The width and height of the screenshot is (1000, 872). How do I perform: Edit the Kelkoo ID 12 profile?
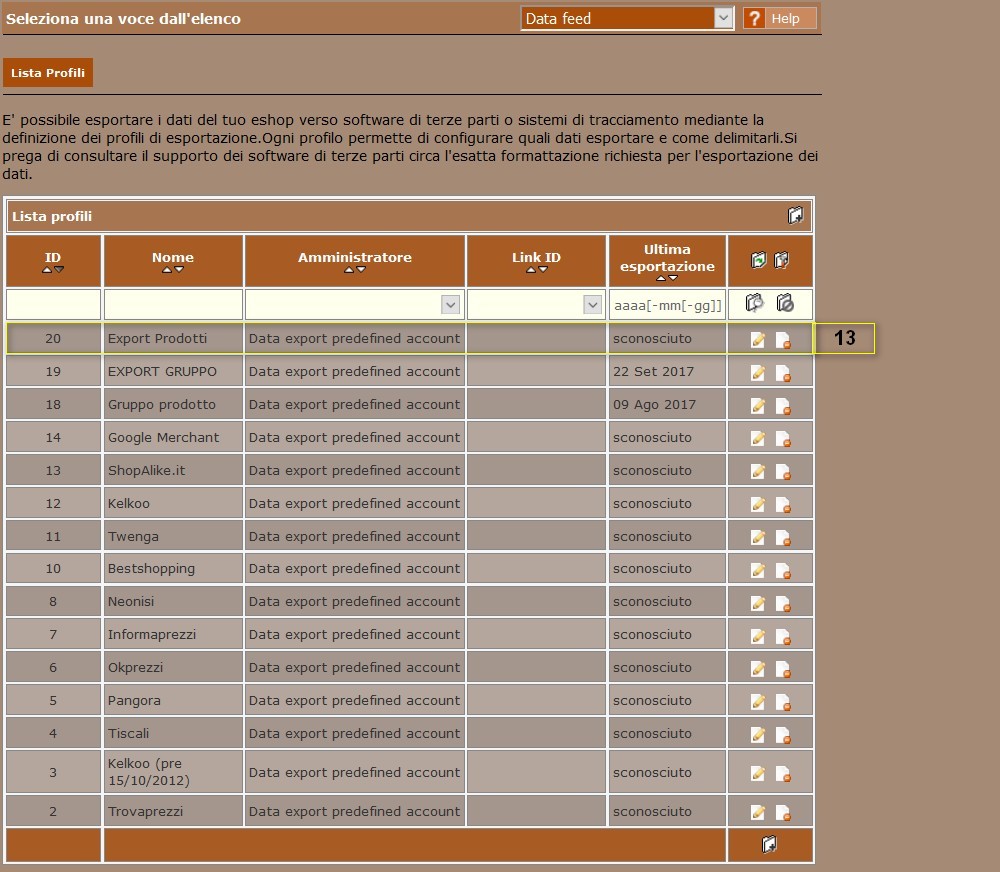coord(758,505)
